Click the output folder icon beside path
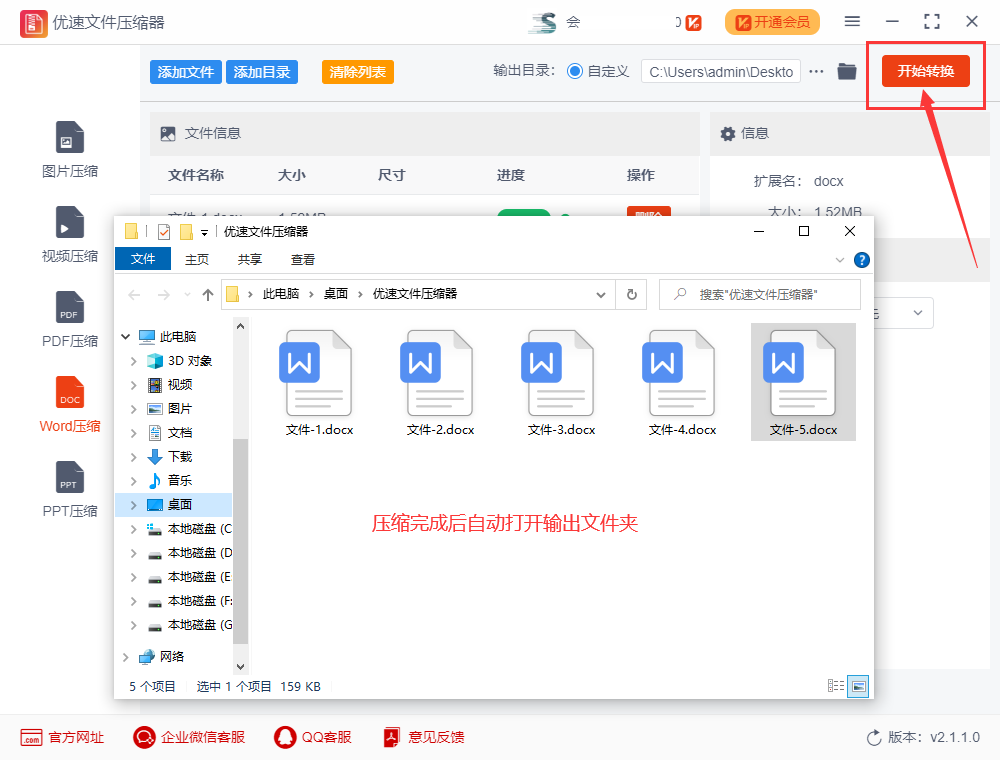Viewport: 1000px width, 760px height. pos(847,71)
